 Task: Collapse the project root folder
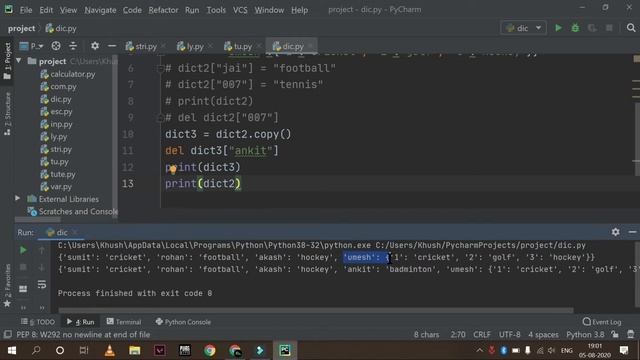point(19,61)
